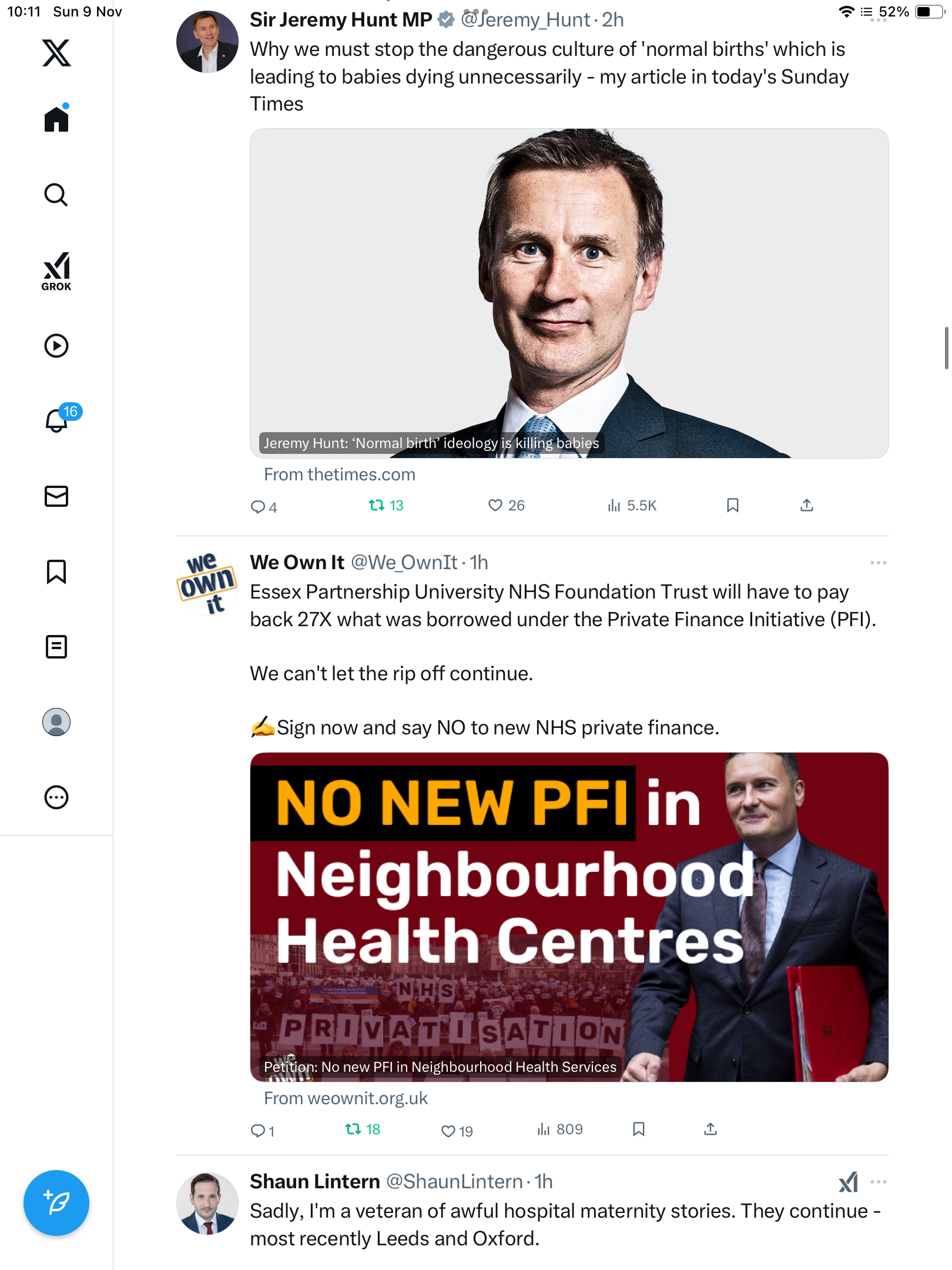Open the search magnifier in sidebar
Screen dimensions: 952x1270
coord(56,195)
